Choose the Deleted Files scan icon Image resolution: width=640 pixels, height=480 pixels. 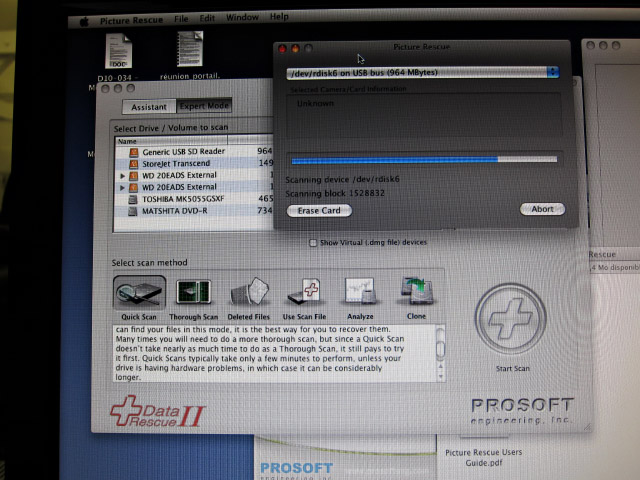click(249, 291)
